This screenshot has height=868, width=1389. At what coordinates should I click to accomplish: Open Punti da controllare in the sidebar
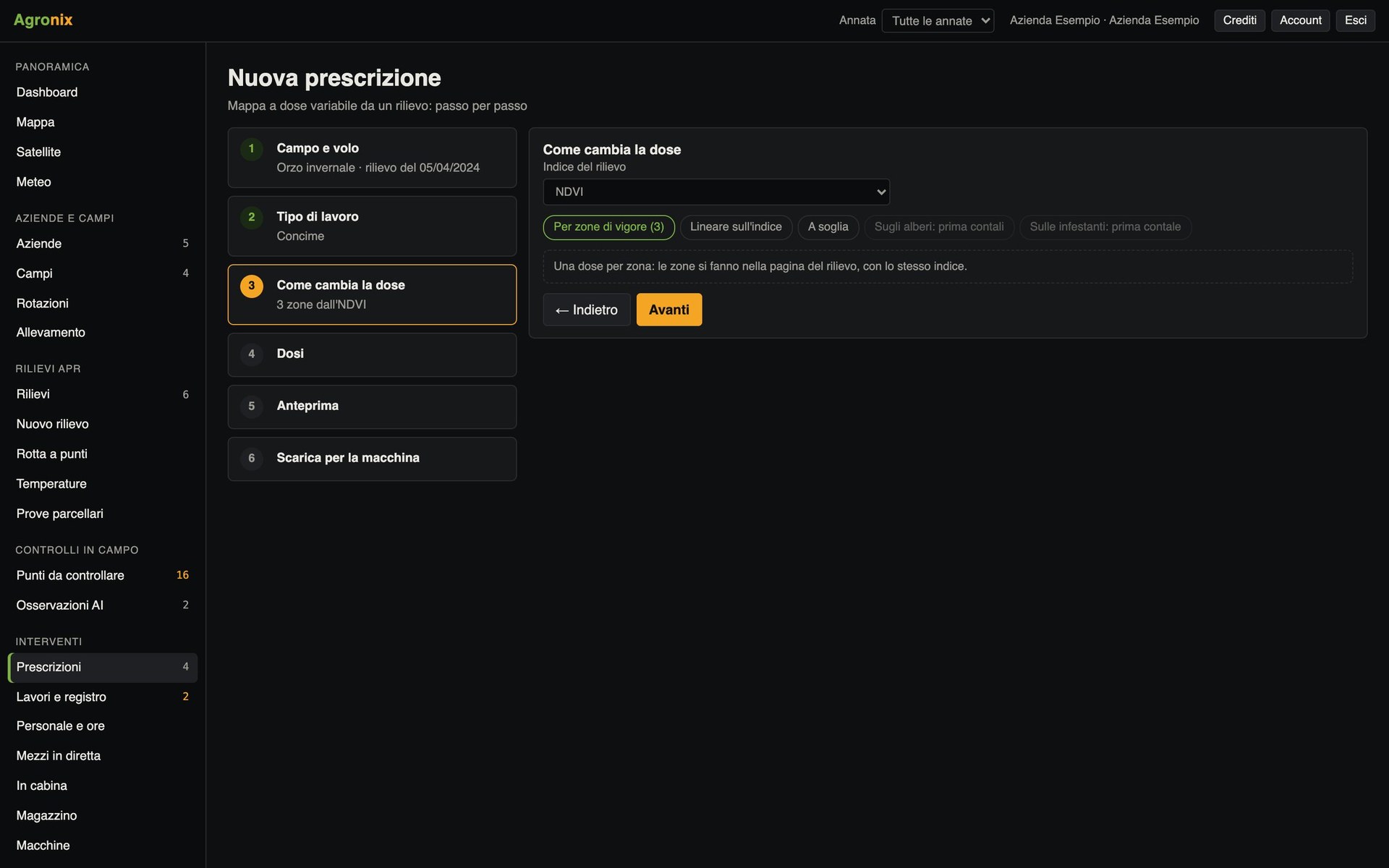coord(103,576)
